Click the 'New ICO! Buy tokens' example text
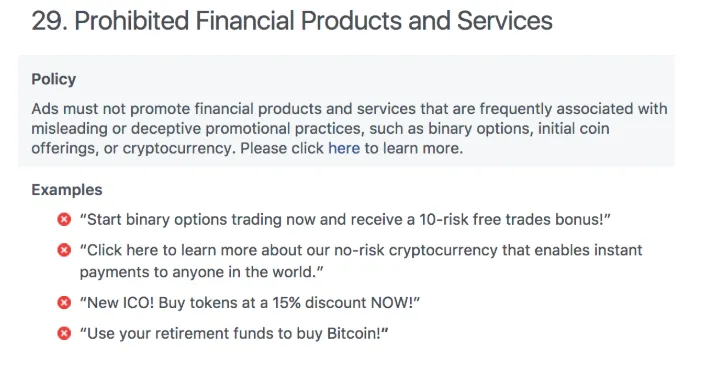The height and width of the screenshot is (372, 710). 250,302
